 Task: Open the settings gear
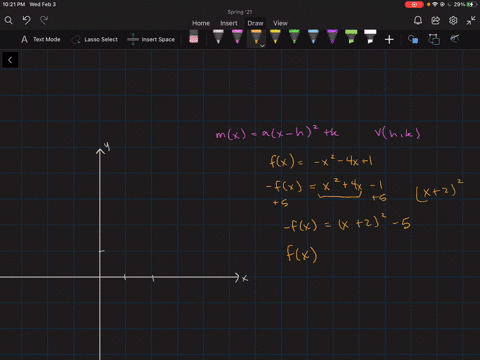click(x=453, y=21)
